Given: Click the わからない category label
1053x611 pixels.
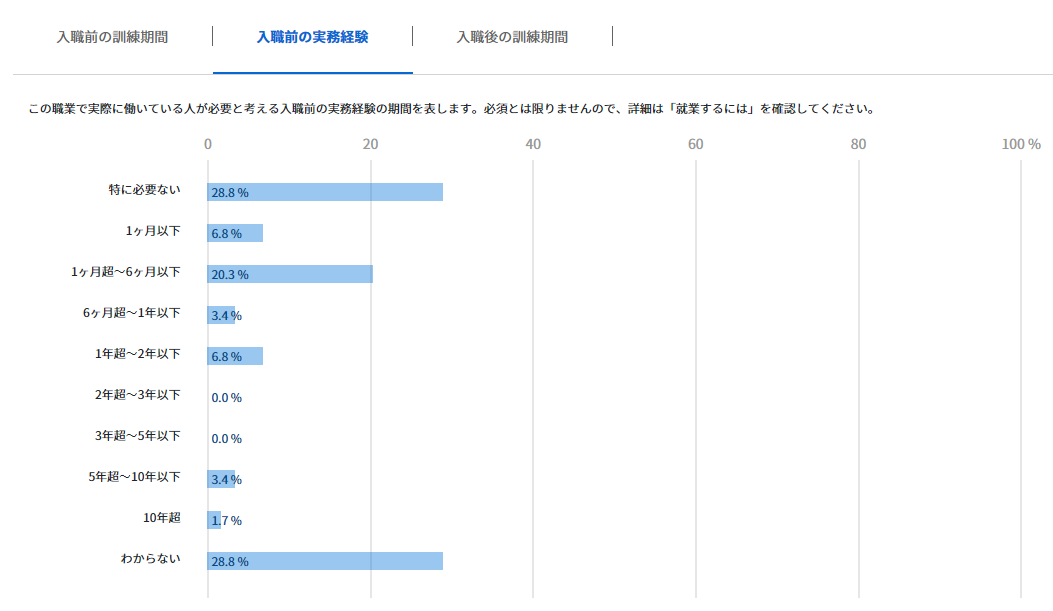Looking at the screenshot, I should (150, 558).
